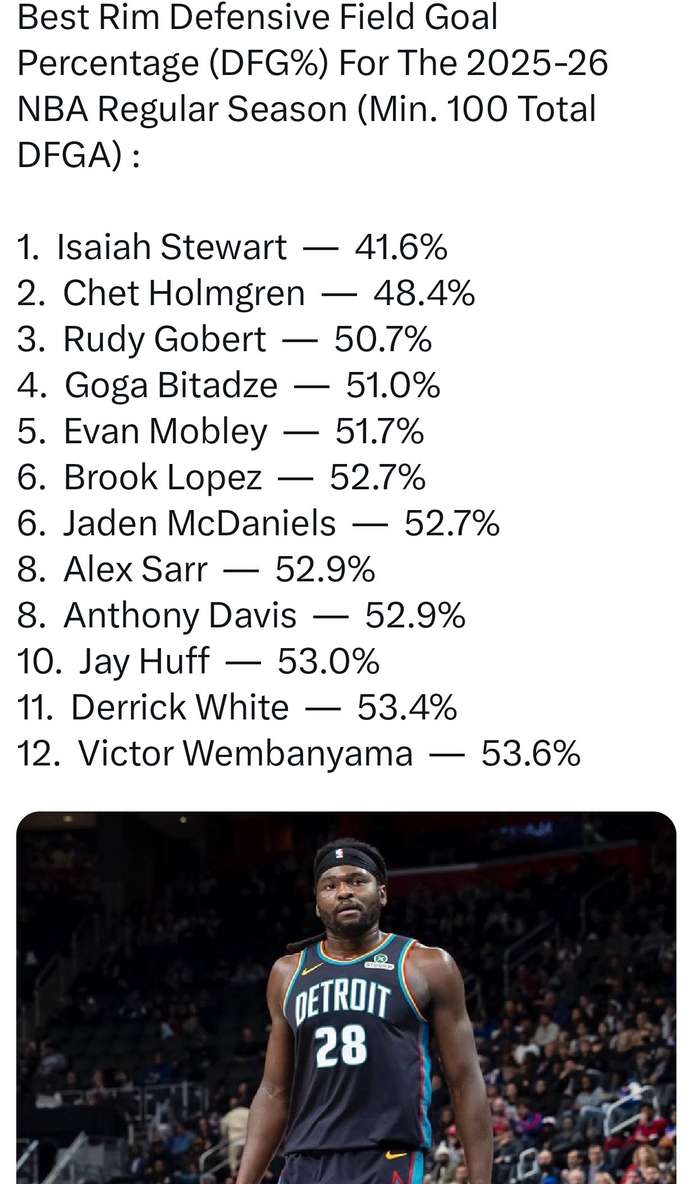
Task: Click the Nike swoosh on the jersey
Action: 311,968
